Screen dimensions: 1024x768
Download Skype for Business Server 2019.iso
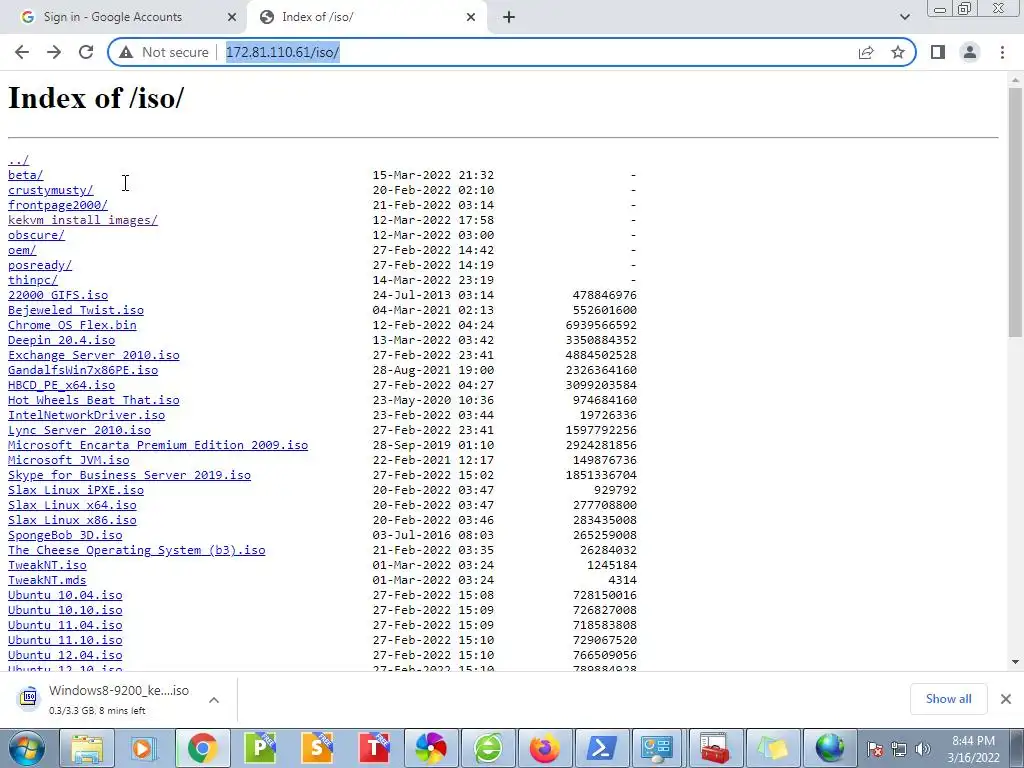point(129,475)
